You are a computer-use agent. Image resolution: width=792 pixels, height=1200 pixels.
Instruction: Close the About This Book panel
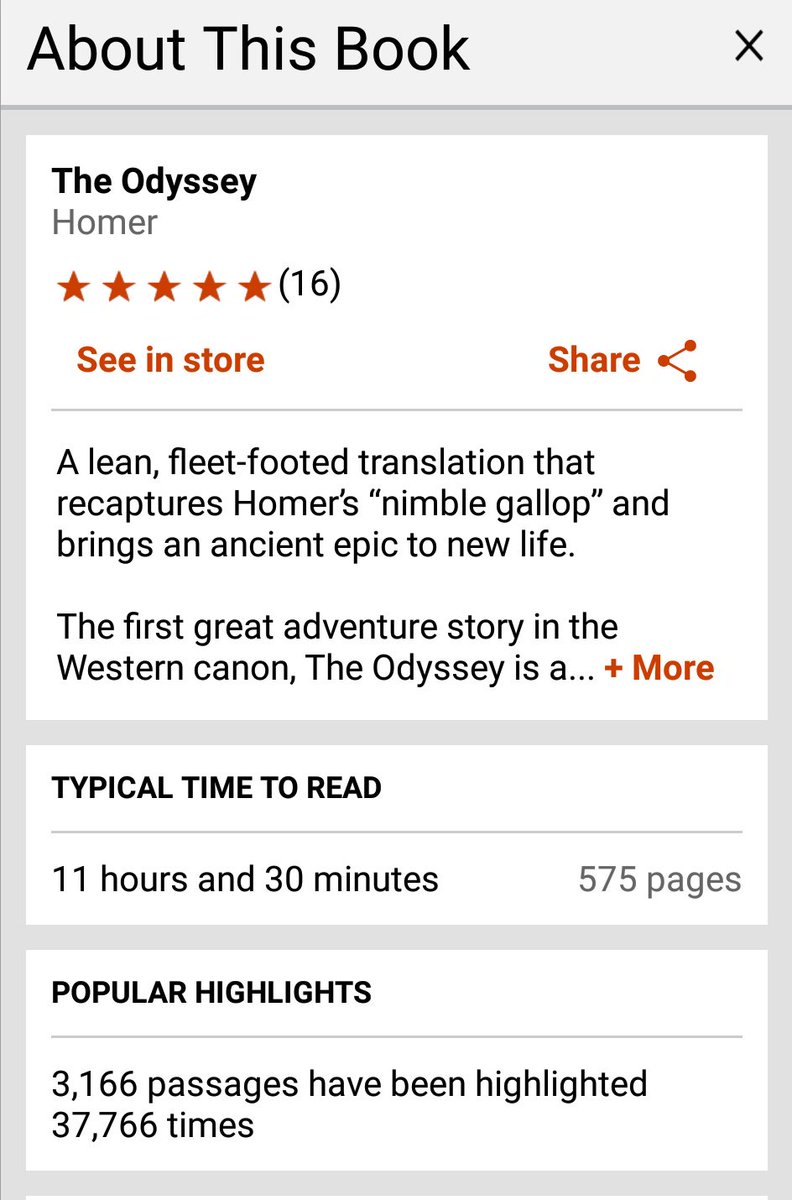(748, 47)
